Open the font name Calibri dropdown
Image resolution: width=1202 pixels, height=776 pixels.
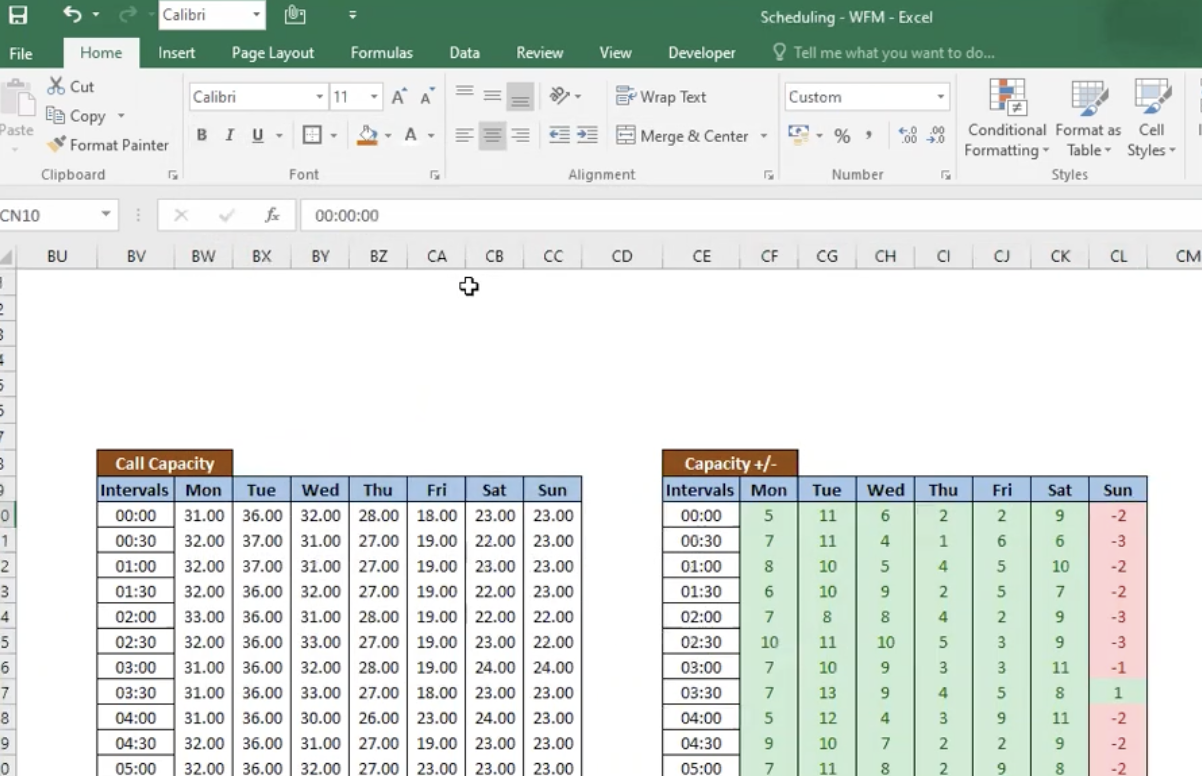(x=320, y=97)
